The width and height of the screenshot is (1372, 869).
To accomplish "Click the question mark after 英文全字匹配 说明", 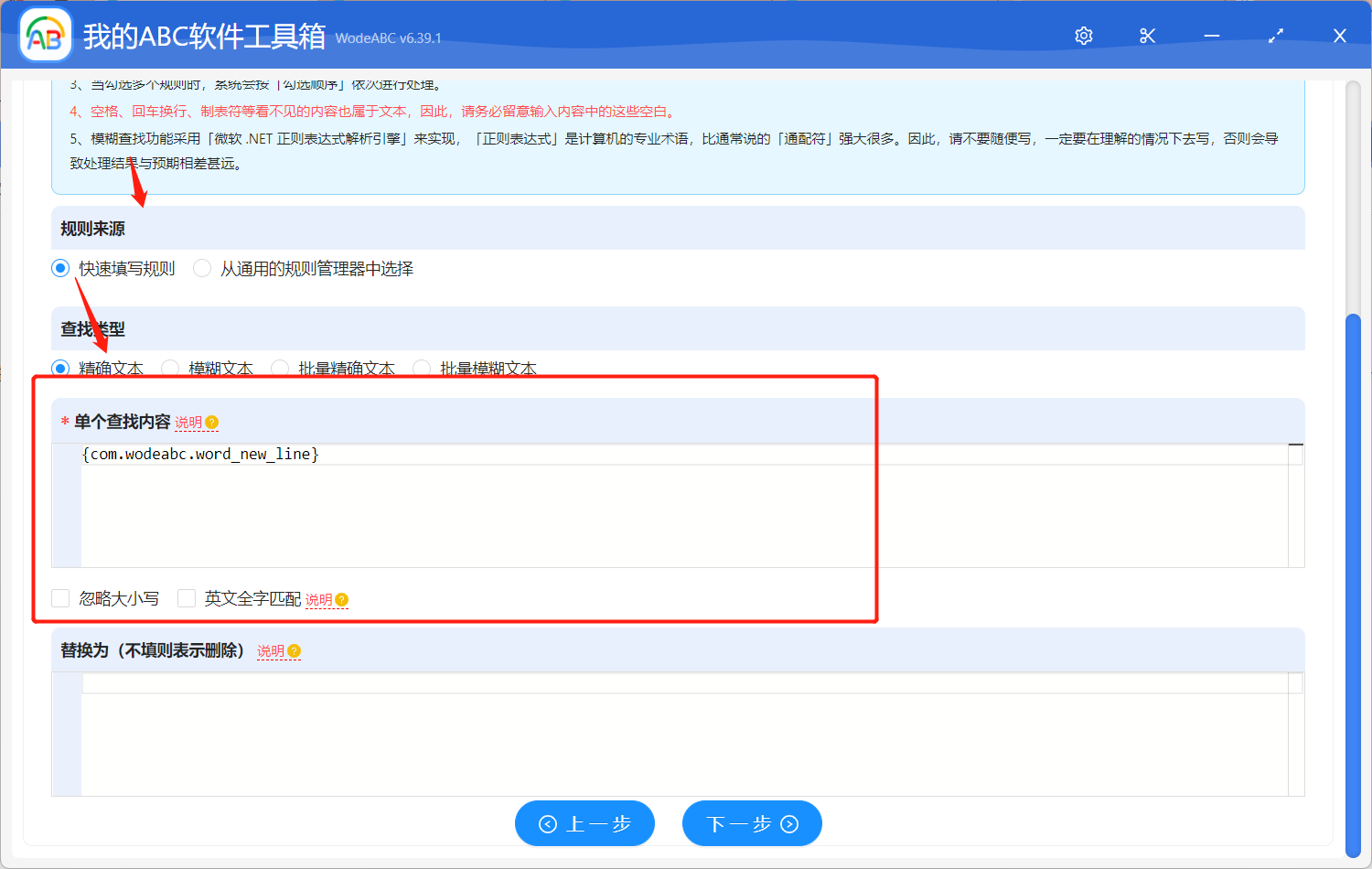I will point(340,599).
